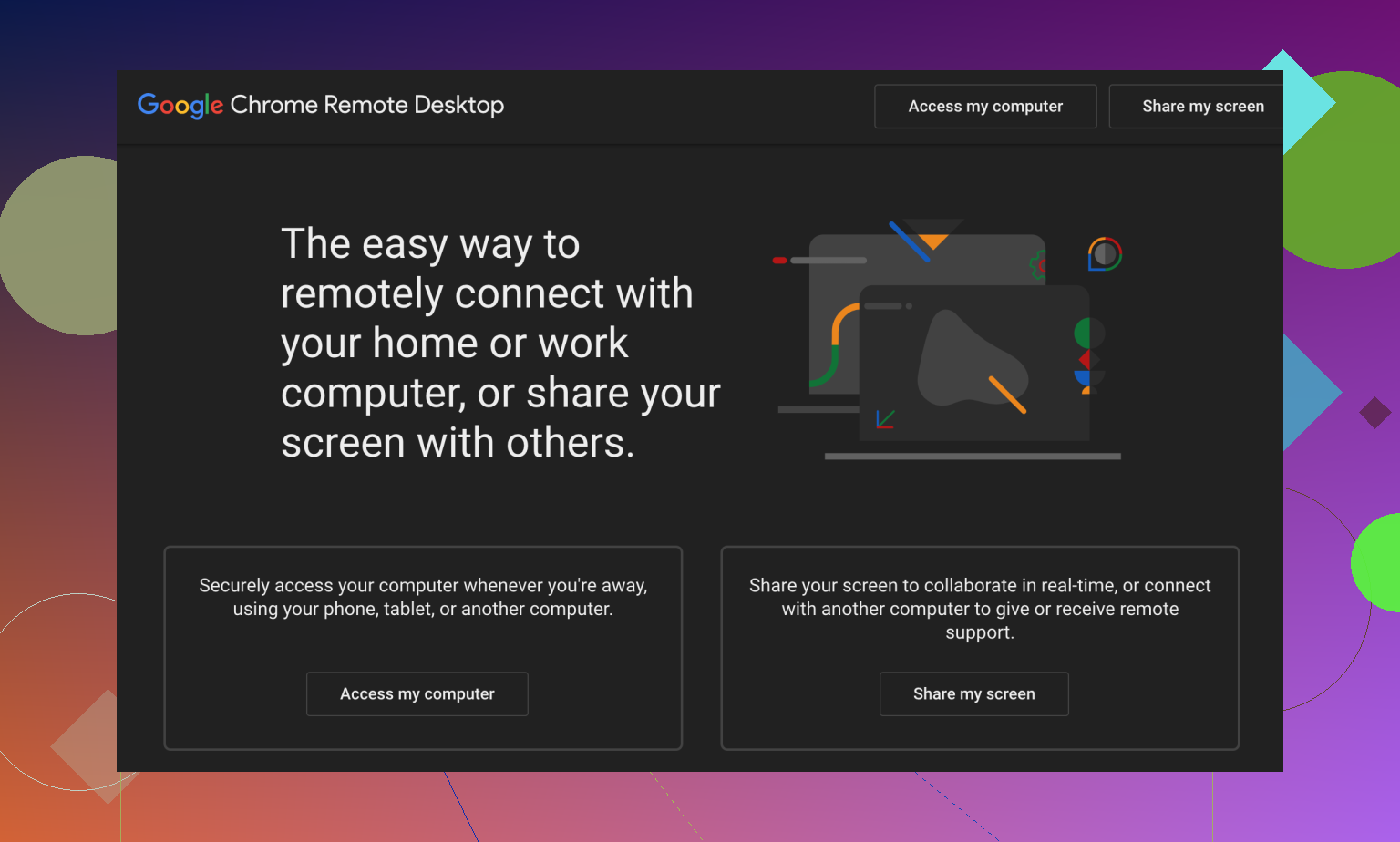The width and height of the screenshot is (1400, 842).
Task: Click the laptop illustration graphic
Action: 949,339
